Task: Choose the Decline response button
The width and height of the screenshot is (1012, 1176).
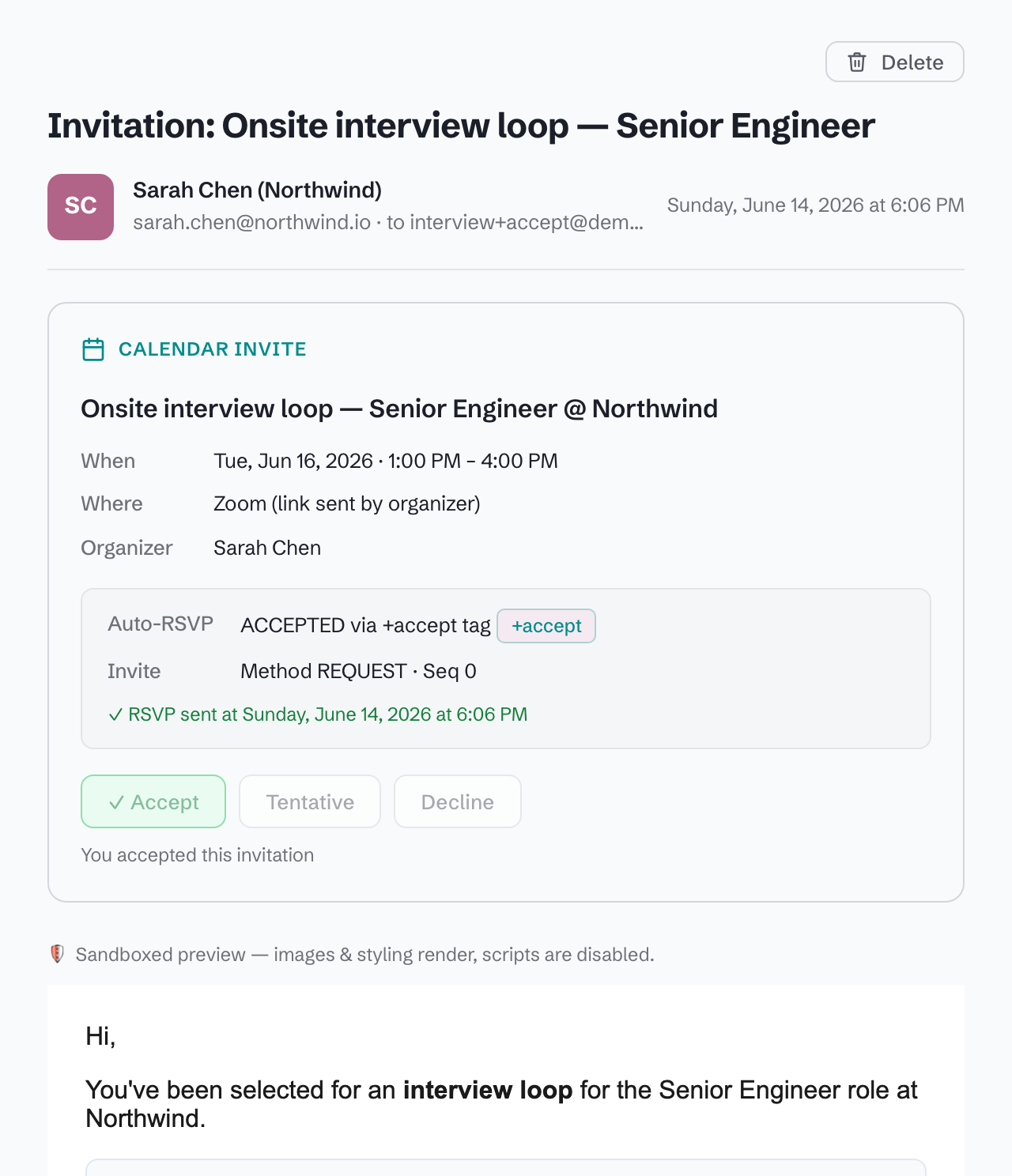Action: click(458, 801)
